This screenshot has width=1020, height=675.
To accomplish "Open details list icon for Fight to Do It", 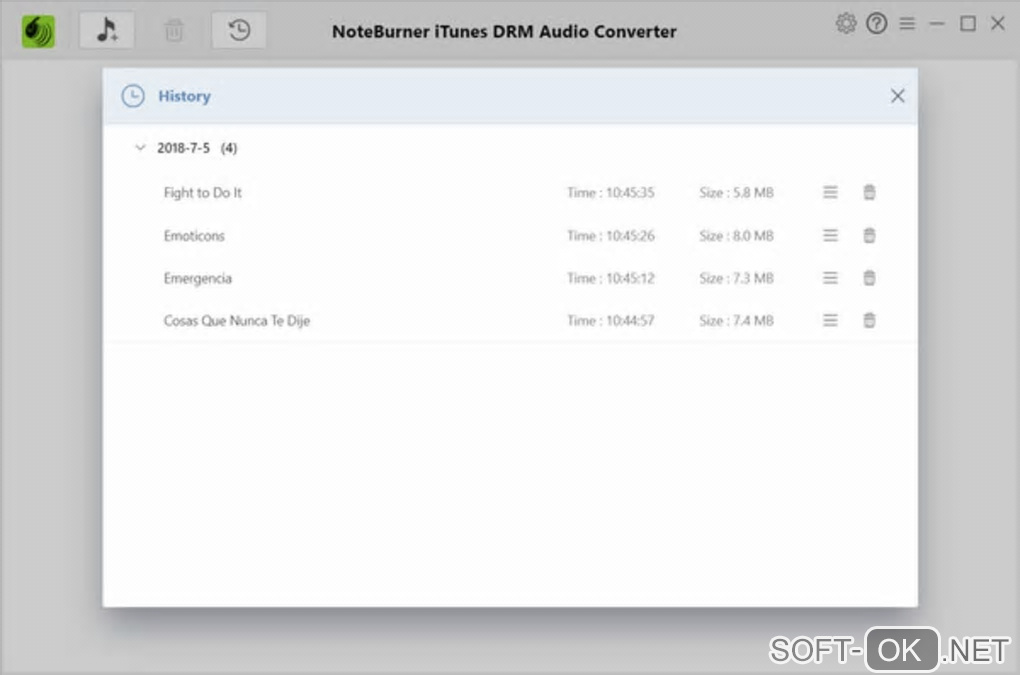I will tap(830, 192).
